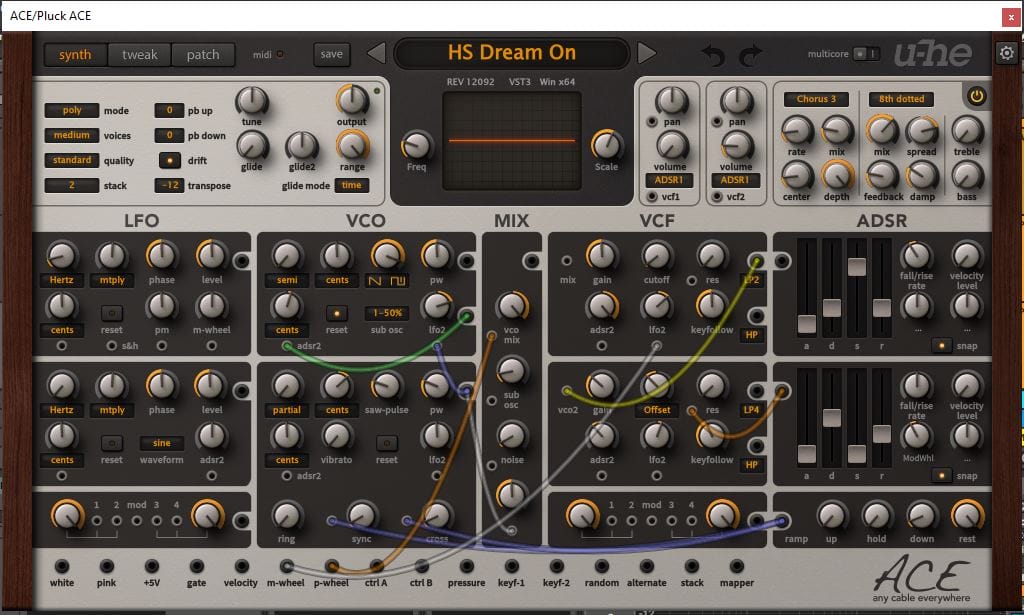Toggle the VCO 1 reset button
Screen dimensions: 1024x615
tap(337, 313)
